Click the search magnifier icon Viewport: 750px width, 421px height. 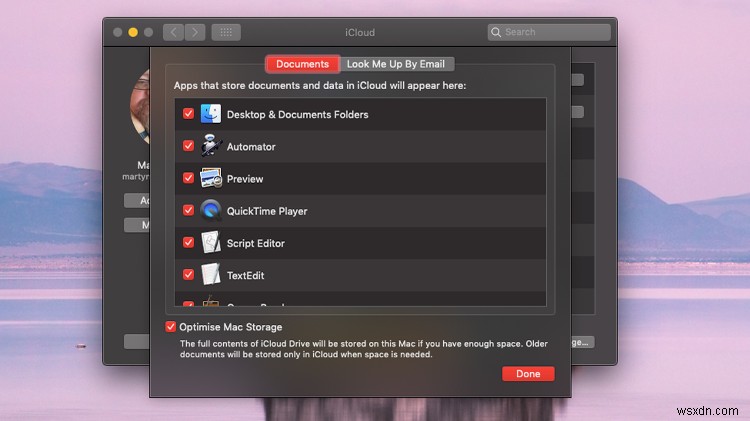[x=496, y=32]
